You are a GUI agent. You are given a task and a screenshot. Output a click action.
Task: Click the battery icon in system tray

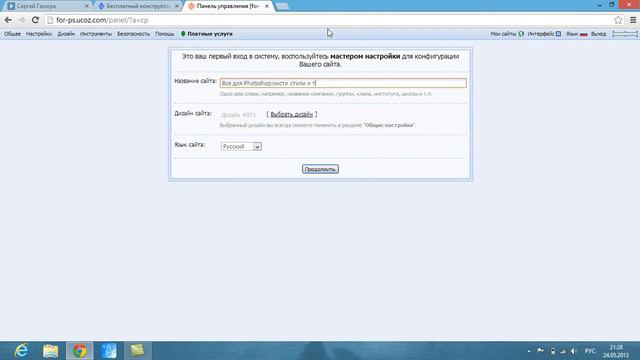[553, 351]
